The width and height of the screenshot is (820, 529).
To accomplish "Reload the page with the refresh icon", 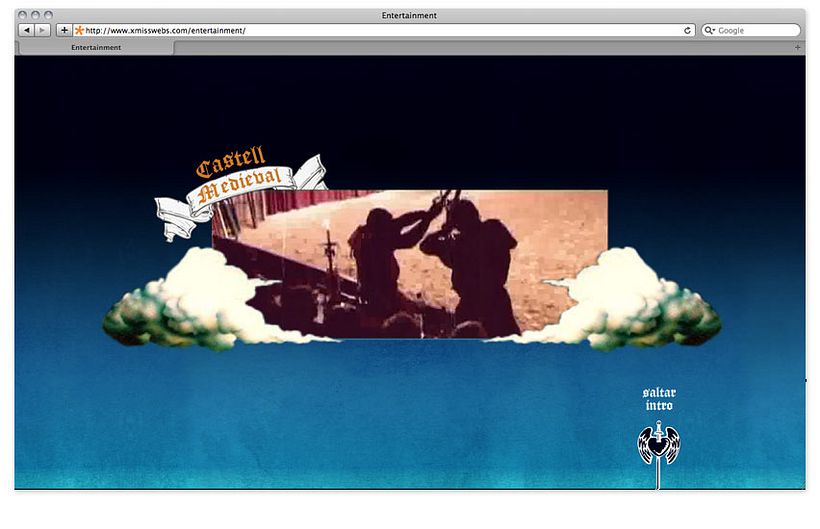I will pyautogui.click(x=687, y=30).
